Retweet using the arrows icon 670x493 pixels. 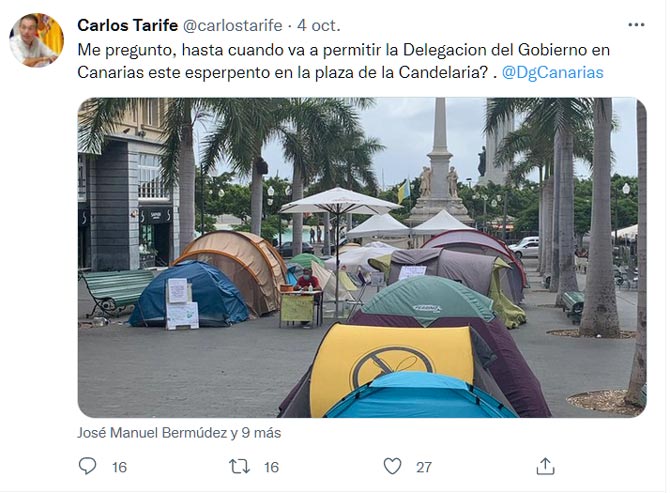239,466
